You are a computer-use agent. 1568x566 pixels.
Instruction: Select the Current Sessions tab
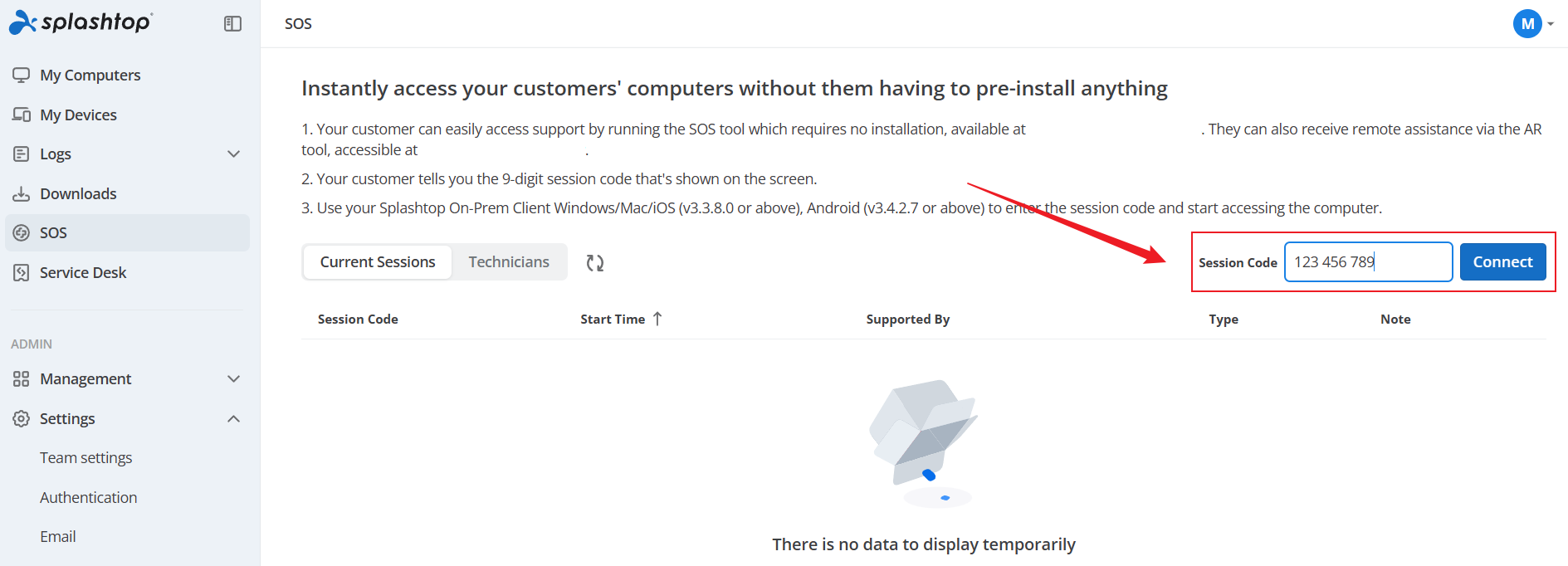pyautogui.click(x=377, y=261)
